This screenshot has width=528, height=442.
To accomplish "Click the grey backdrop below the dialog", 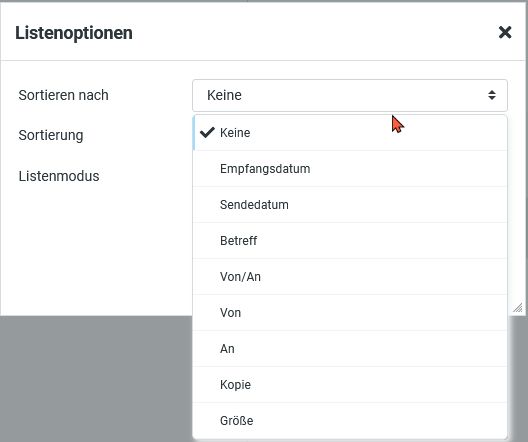I will coord(96,379).
